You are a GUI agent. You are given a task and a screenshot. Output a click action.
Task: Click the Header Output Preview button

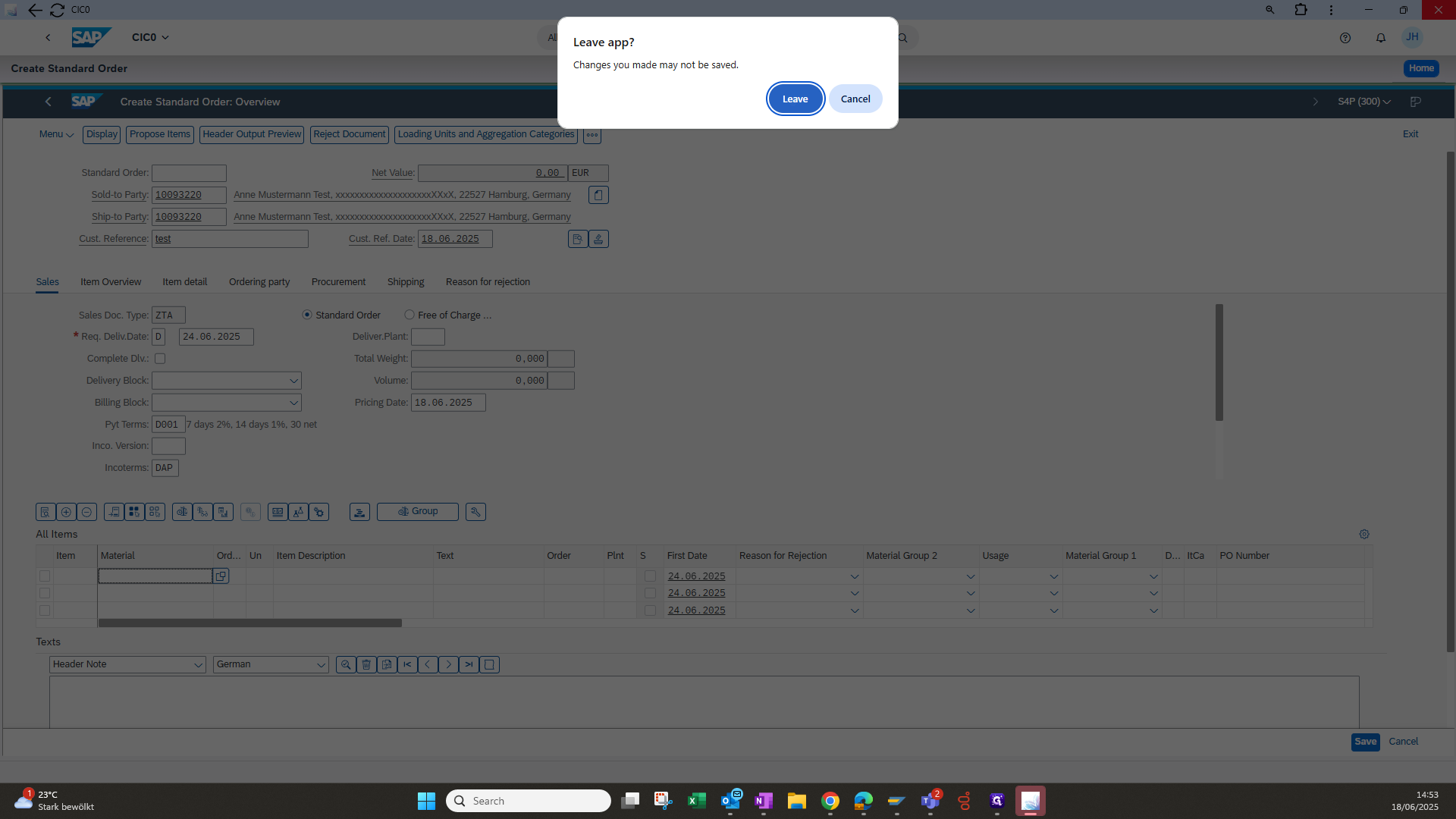click(252, 135)
